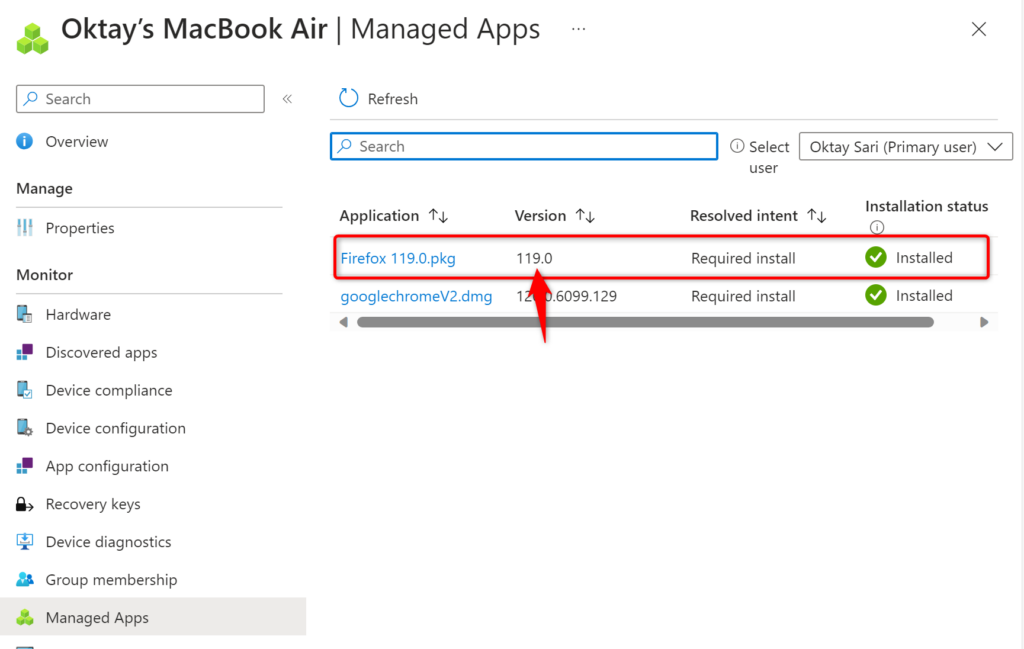The height and width of the screenshot is (649, 1024).
Task: Open Discovered apps
Action: tap(101, 353)
